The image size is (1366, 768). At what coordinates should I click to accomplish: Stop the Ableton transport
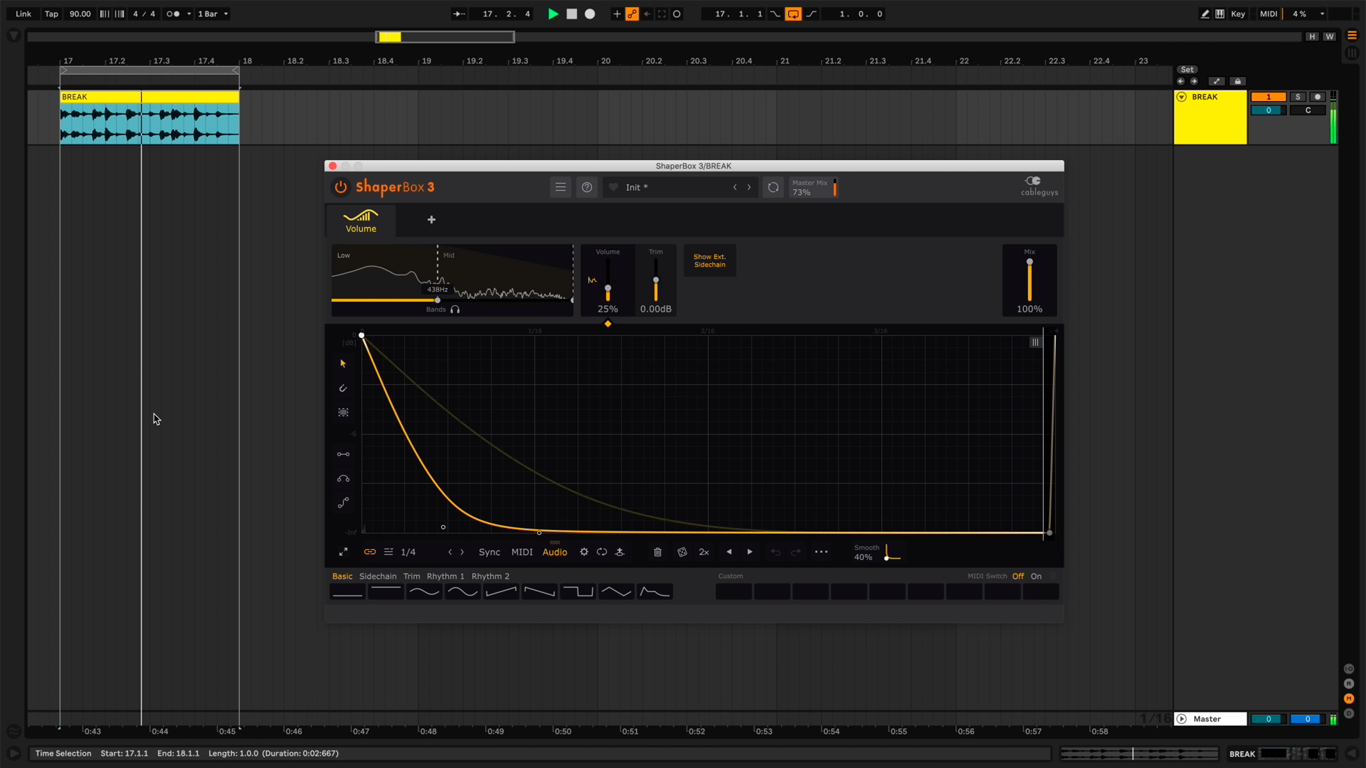[572, 14]
